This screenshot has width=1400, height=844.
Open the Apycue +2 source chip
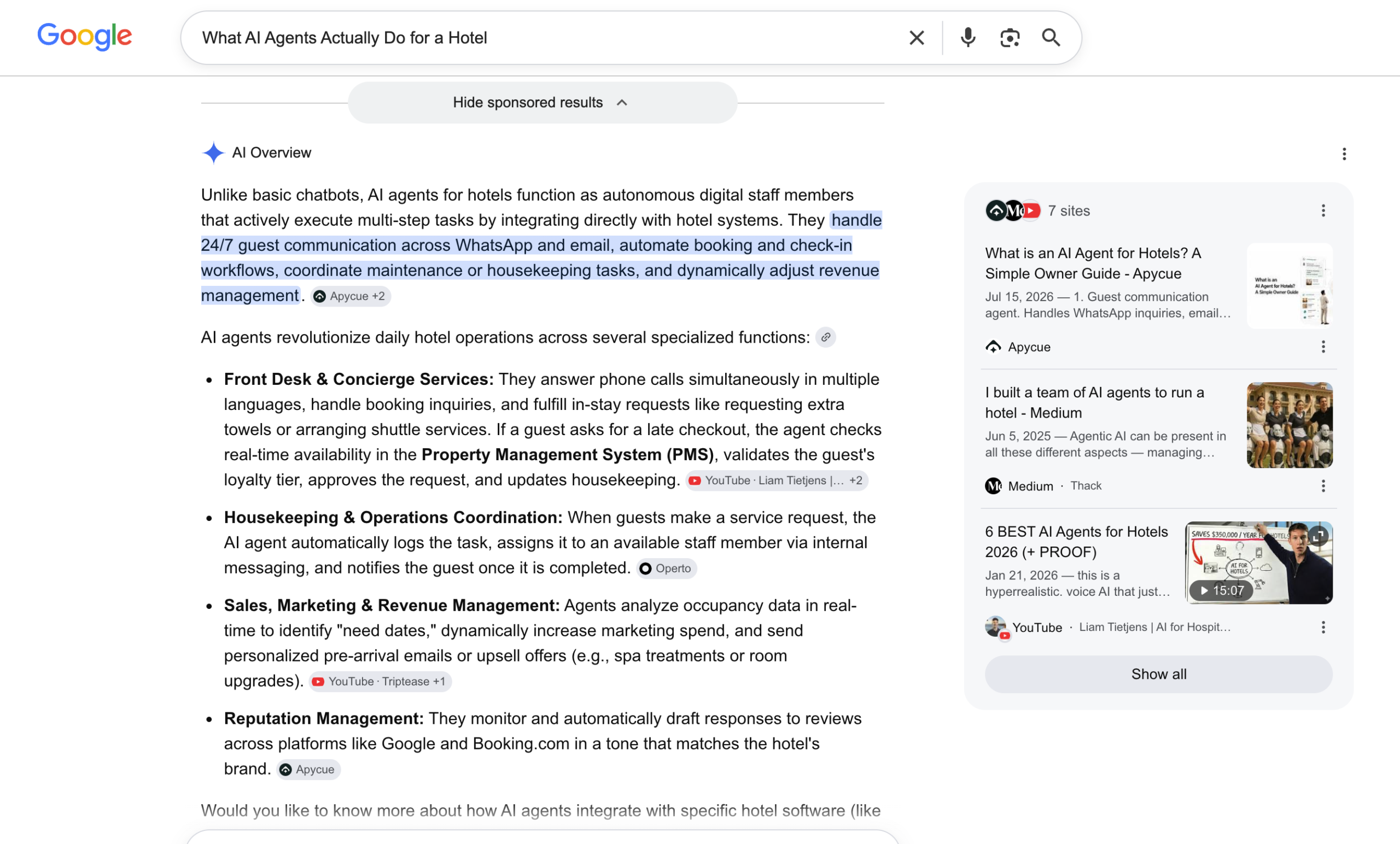[x=351, y=296]
